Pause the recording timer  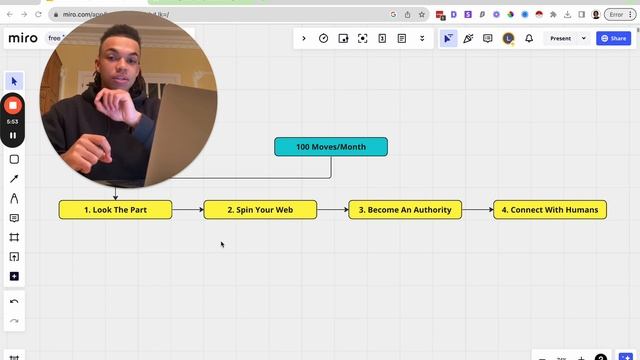point(13,136)
